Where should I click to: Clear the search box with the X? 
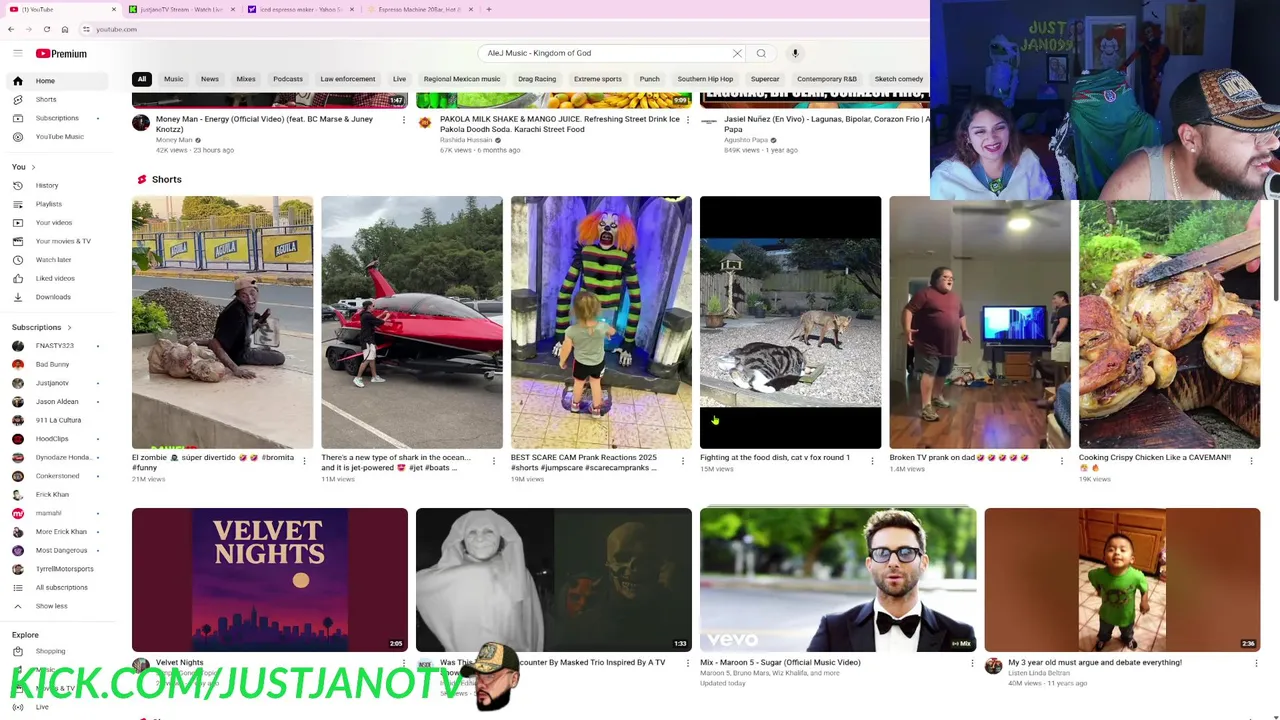737,53
